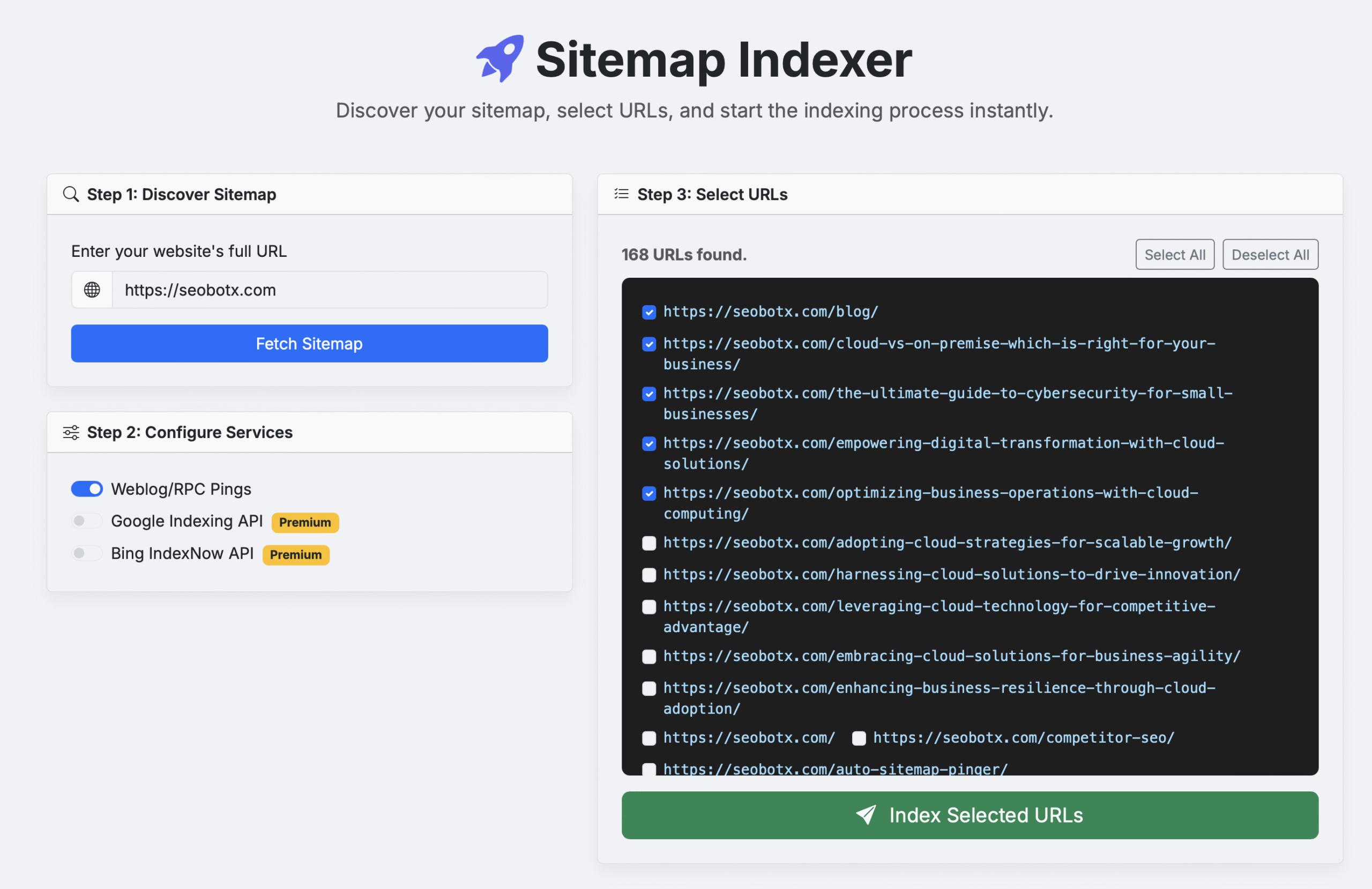Uncheck the /blog/ URL checkbox
This screenshot has height=889, width=1372.
(x=649, y=312)
